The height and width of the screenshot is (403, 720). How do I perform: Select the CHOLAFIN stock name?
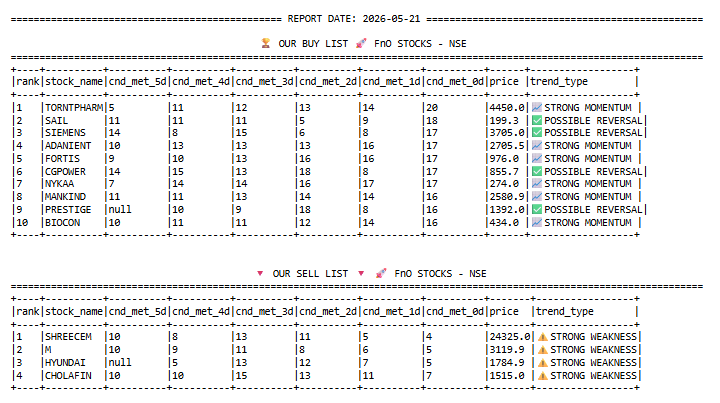click(68, 375)
